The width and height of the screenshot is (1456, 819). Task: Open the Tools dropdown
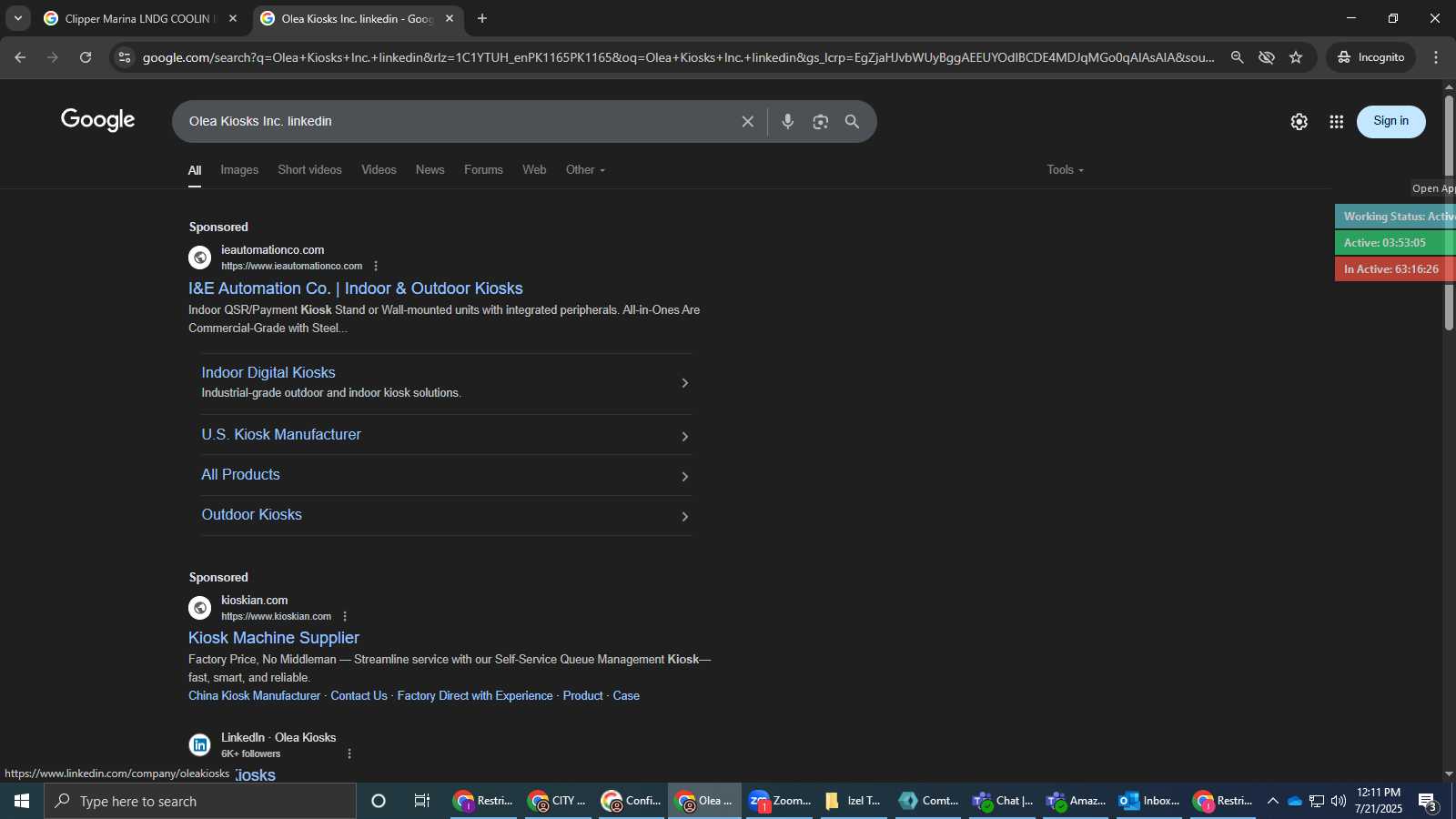1065,170
